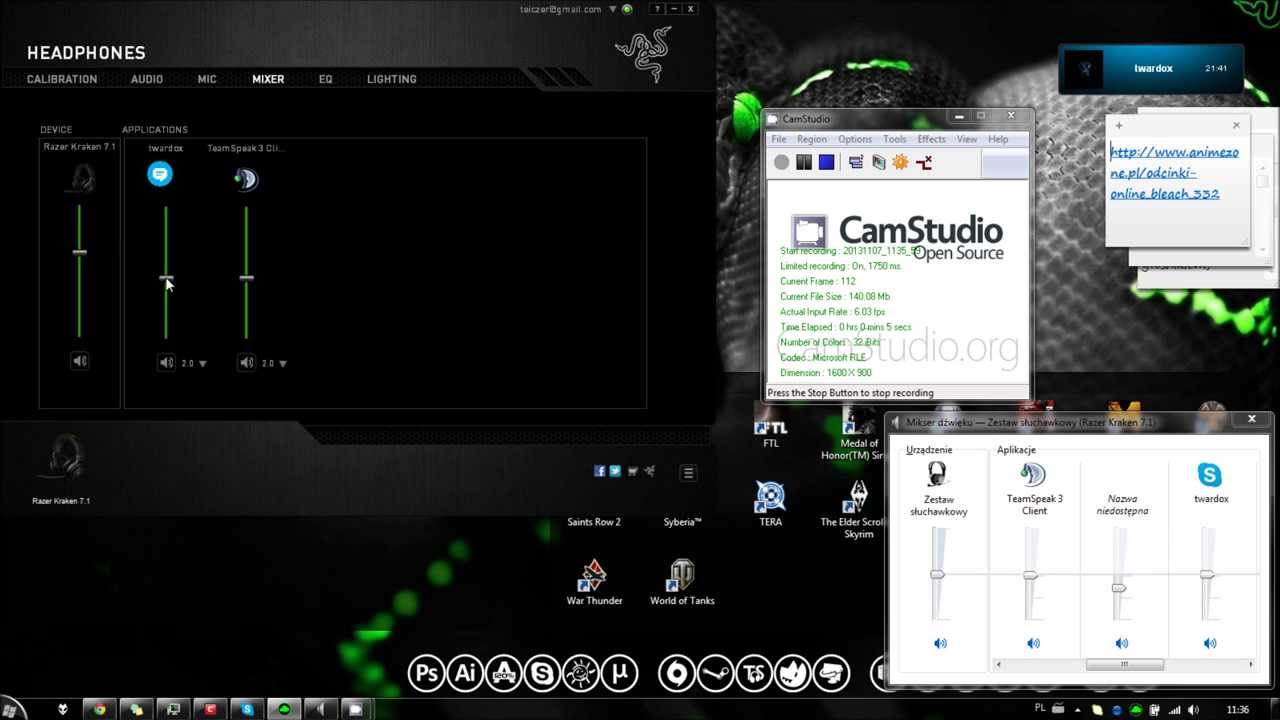Stop recording with the blue square button
This screenshot has height=720, width=1280.
click(x=826, y=162)
